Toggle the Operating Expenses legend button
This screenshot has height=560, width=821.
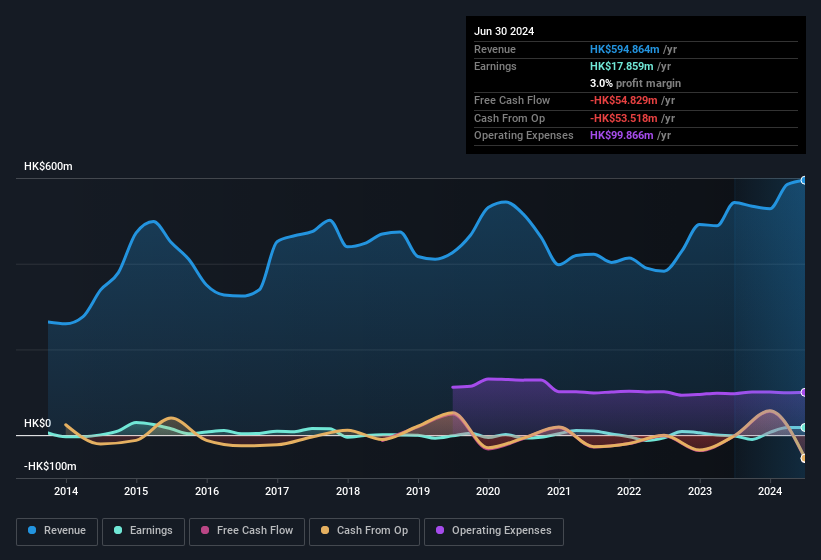[x=494, y=531]
